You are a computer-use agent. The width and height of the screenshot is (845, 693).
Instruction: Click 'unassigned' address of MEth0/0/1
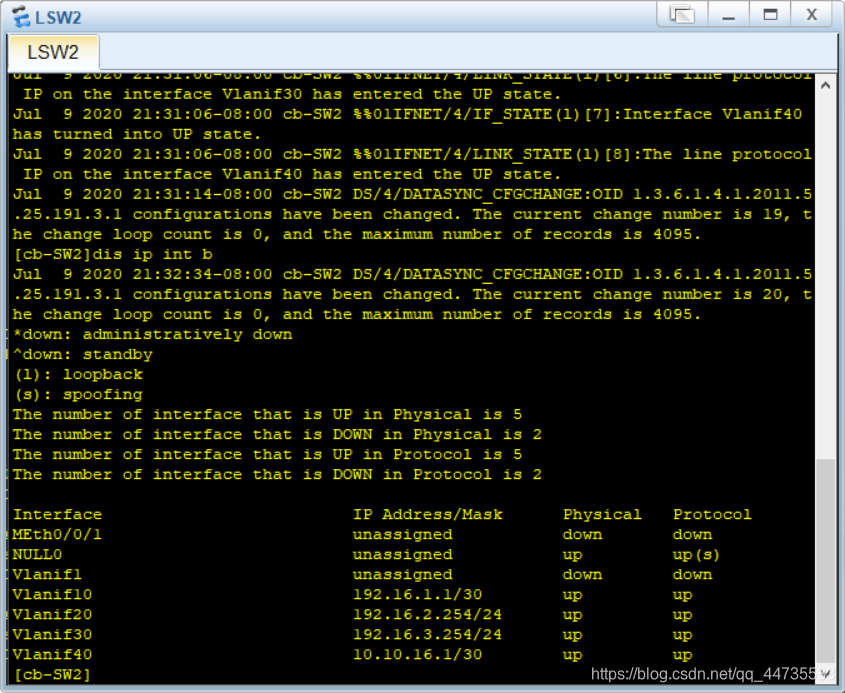pyautogui.click(x=403, y=535)
